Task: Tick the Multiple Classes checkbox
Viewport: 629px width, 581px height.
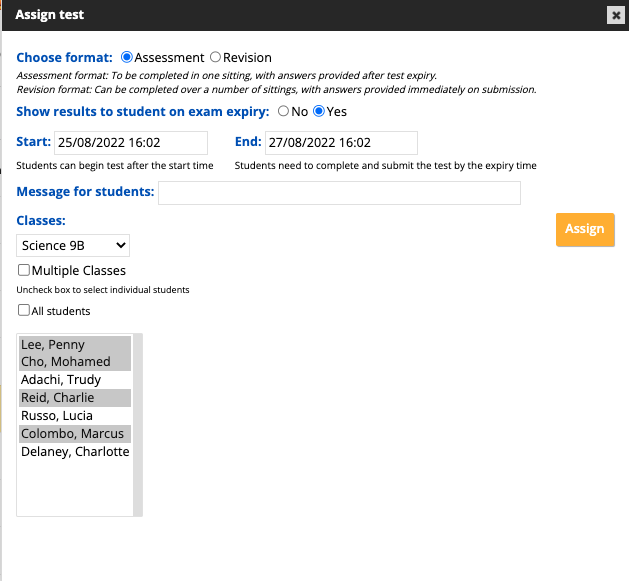Action: click(x=24, y=270)
